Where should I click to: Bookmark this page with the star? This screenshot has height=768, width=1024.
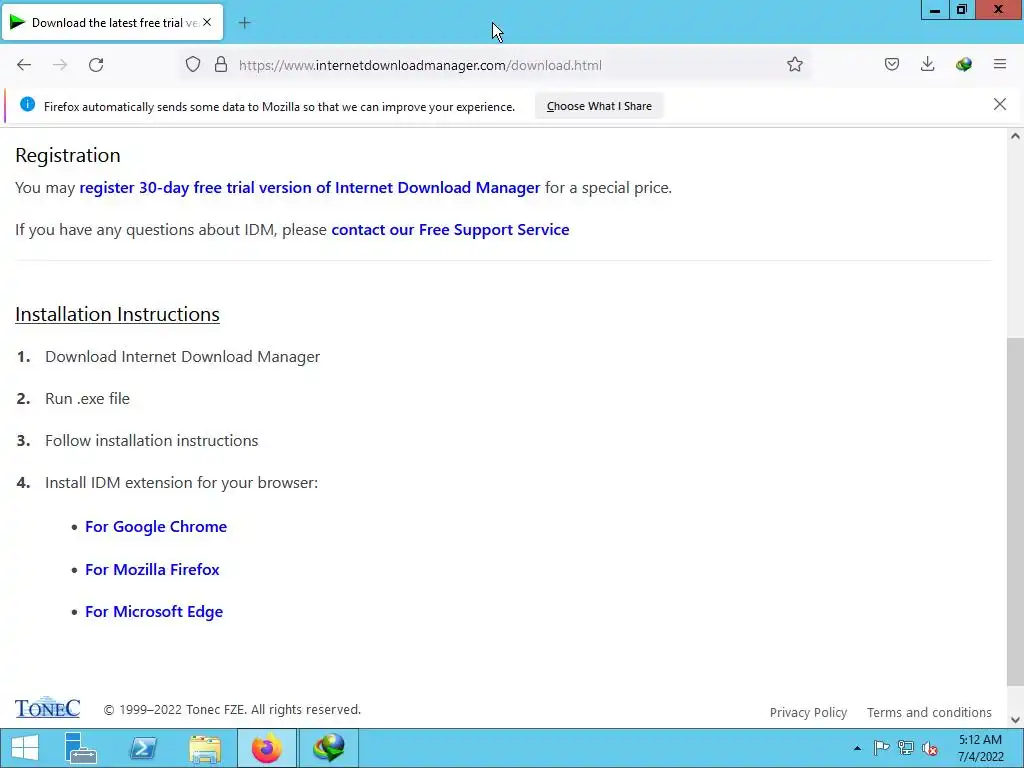point(795,65)
